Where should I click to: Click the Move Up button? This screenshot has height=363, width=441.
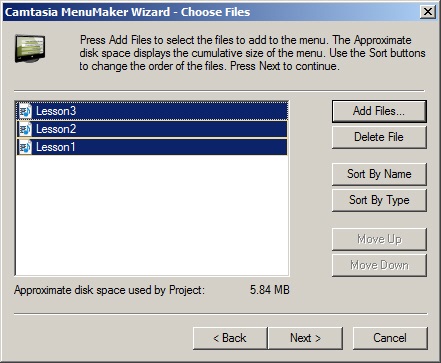pyautogui.click(x=379, y=239)
